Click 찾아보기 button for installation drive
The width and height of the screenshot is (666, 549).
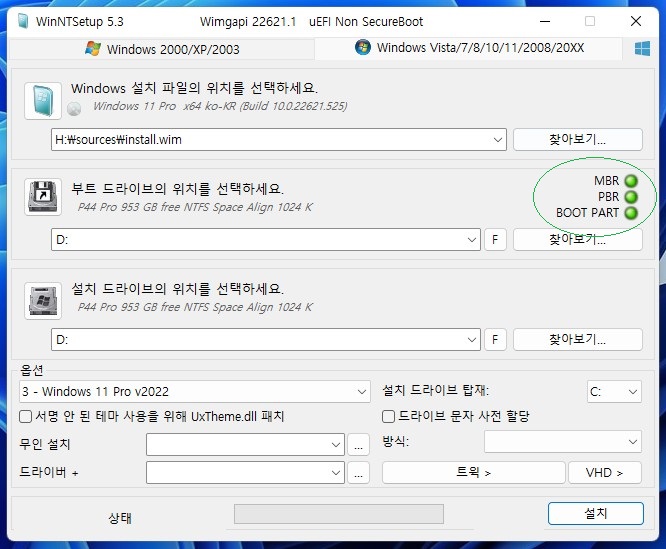click(578, 340)
